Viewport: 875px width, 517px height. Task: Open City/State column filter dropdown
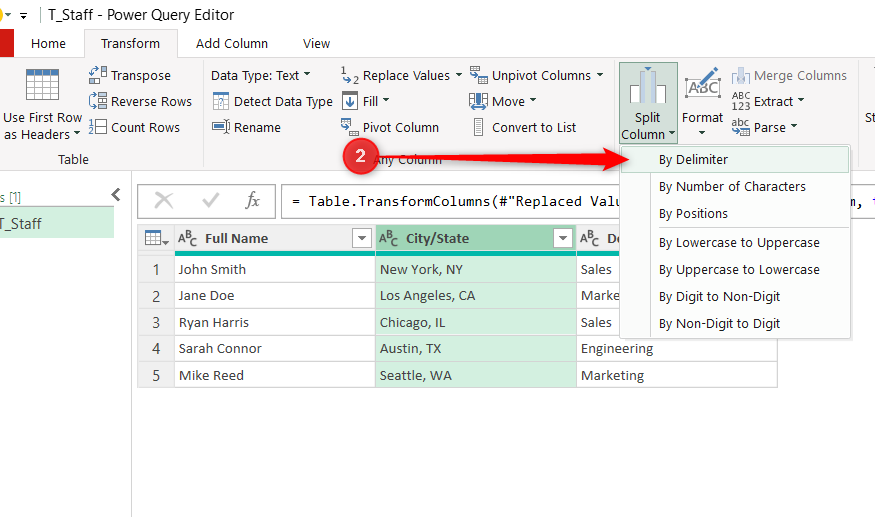pyautogui.click(x=562, y=238)
